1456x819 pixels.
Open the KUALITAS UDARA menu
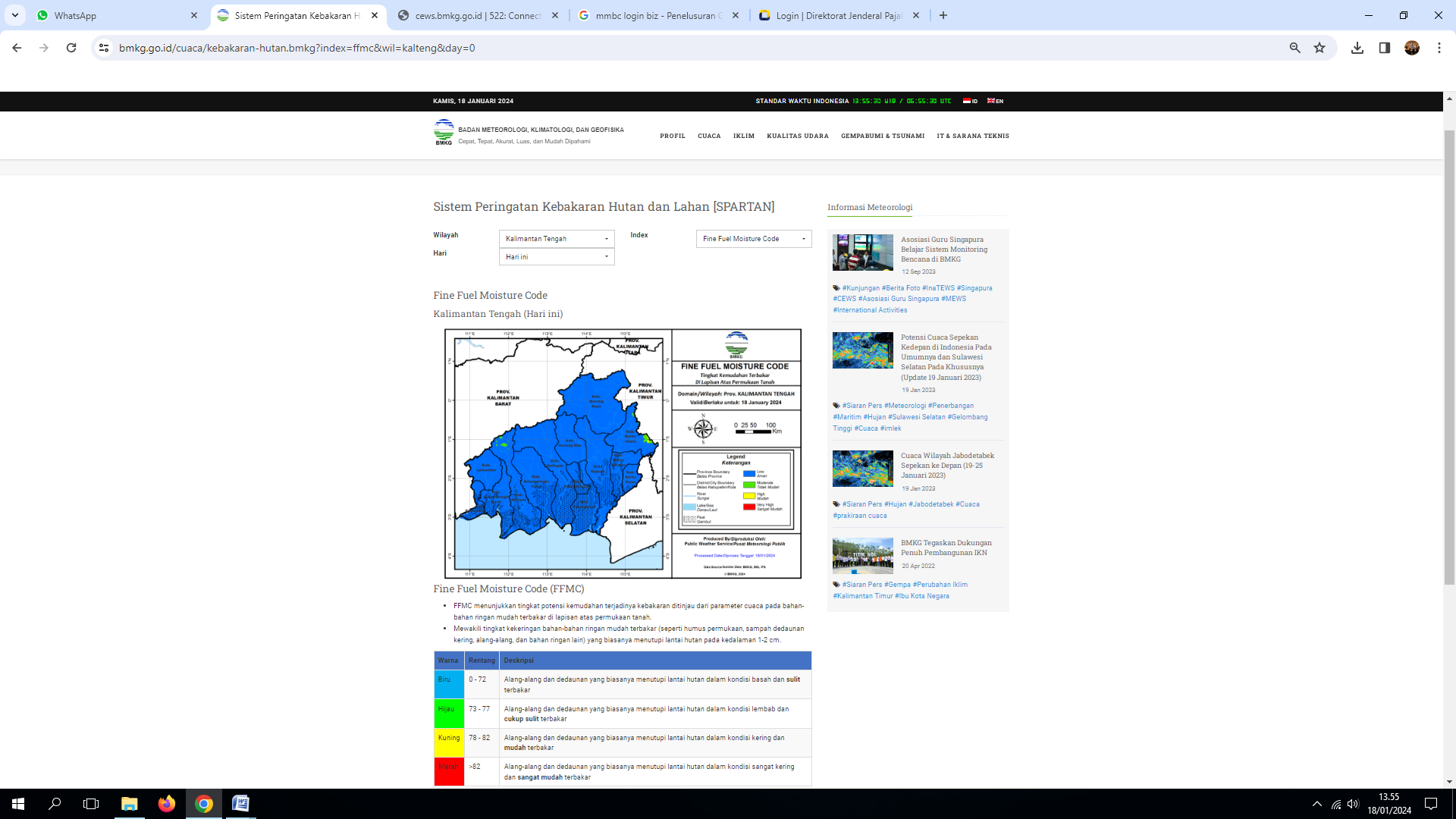(798, 136)
